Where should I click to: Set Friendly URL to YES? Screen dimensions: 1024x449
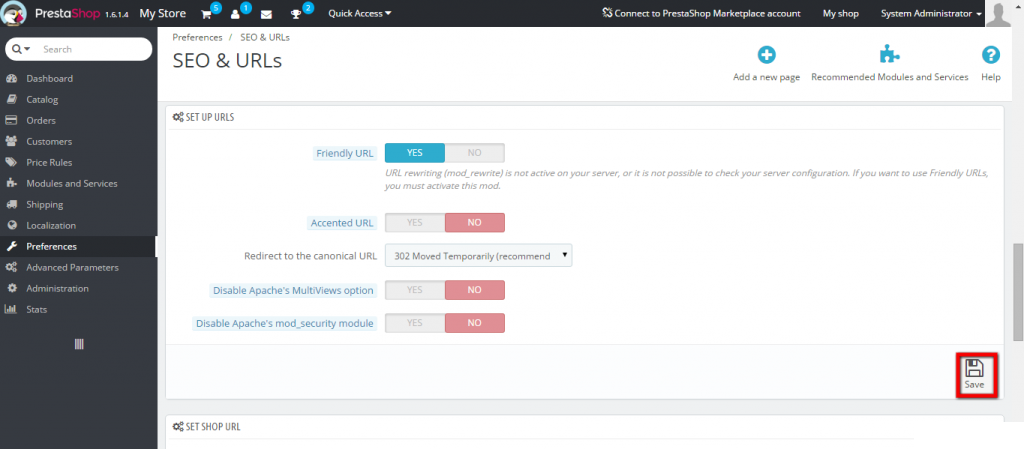[x=415, y=153]
